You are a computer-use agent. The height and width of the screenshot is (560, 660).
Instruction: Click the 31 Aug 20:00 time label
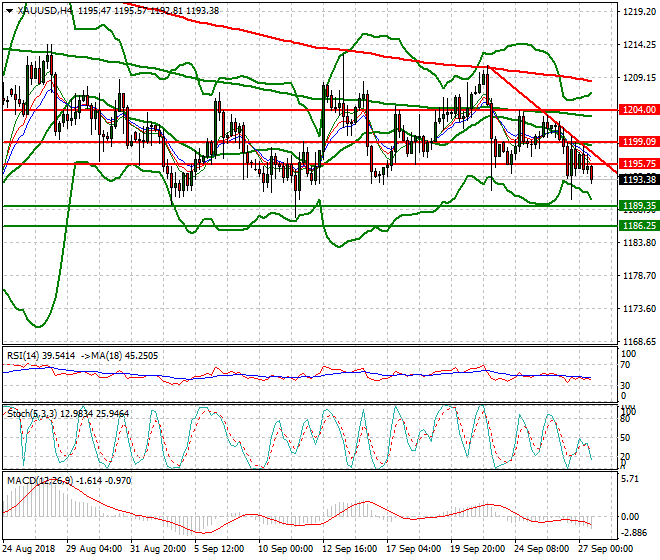point(157,549)
